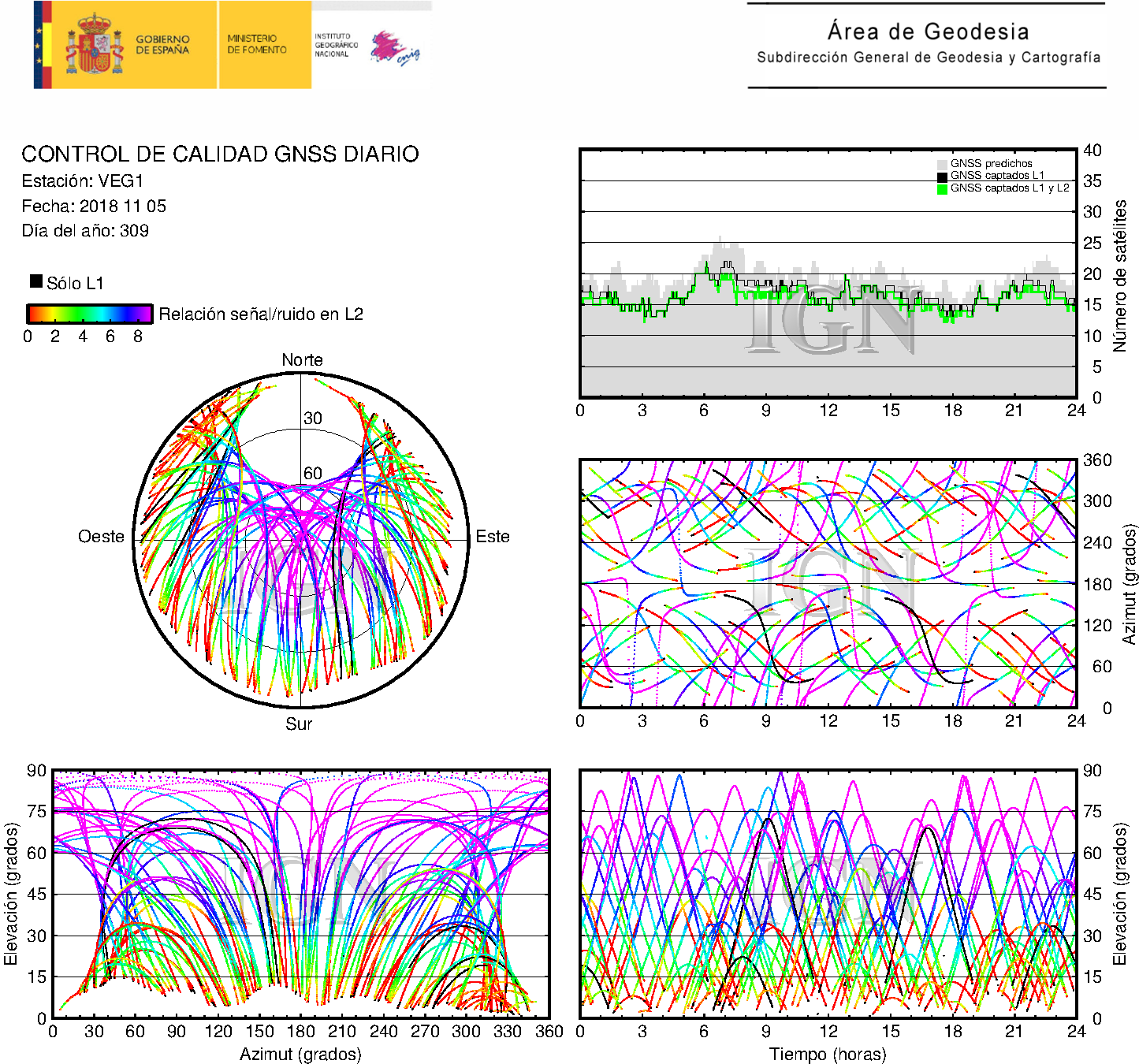Screen dimensions: 1139x1064
Task: Click the Tiempo (horas) axis label
Action: tap(828, 1055)
